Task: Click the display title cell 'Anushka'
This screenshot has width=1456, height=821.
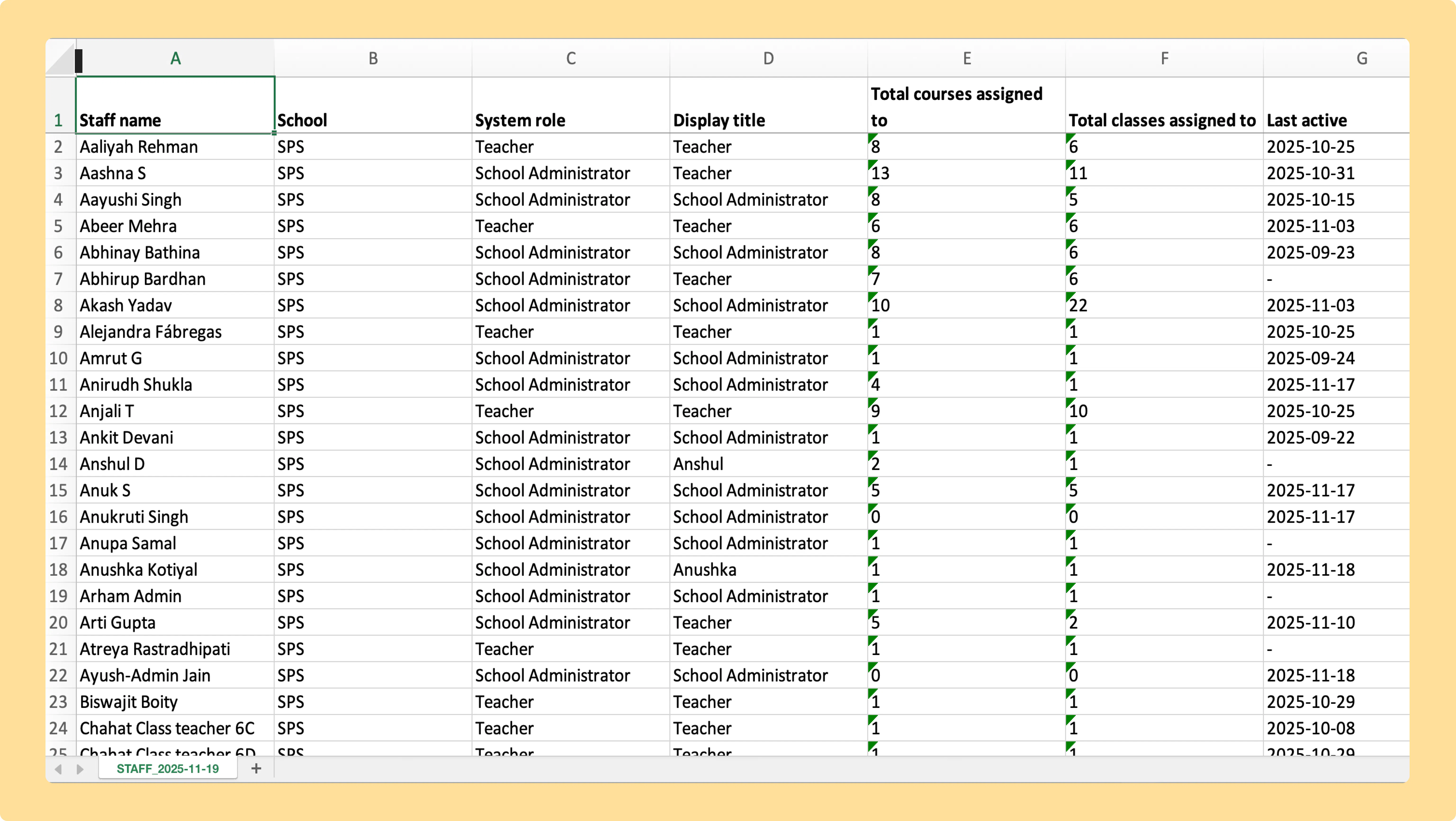Action: pos(769,570)
